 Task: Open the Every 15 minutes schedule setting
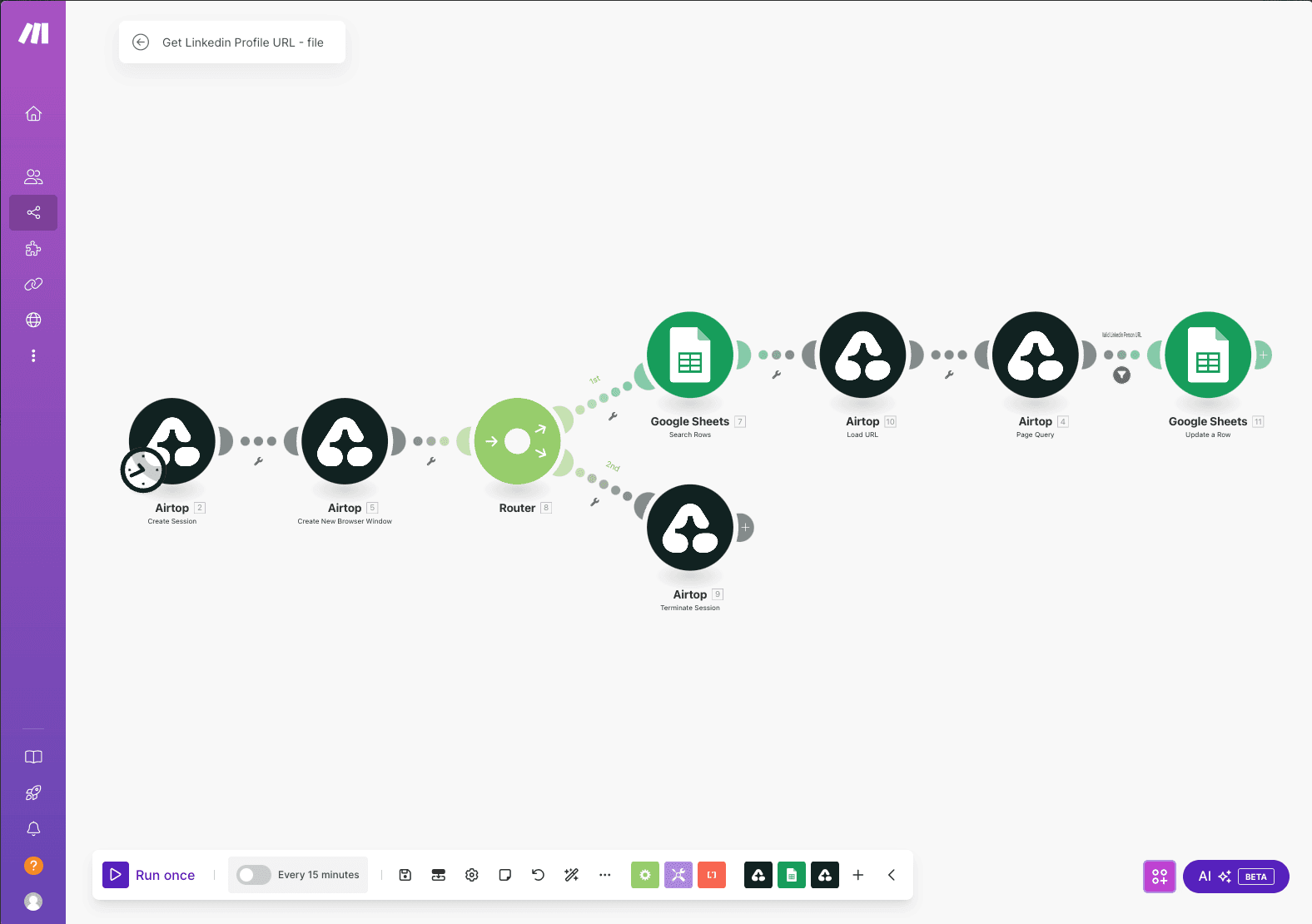319,875
